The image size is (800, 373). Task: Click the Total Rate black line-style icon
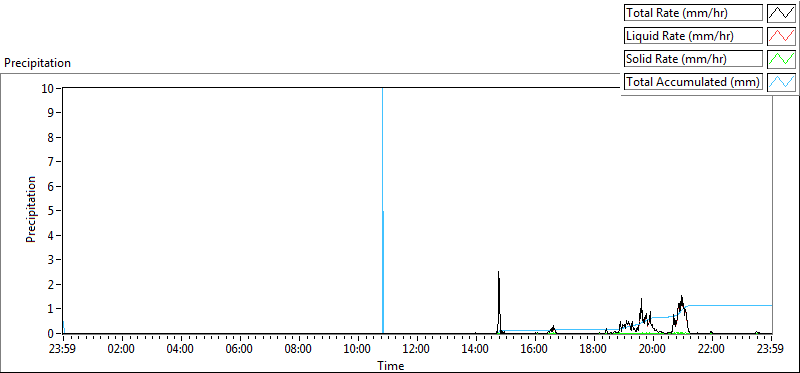point(782,13)
